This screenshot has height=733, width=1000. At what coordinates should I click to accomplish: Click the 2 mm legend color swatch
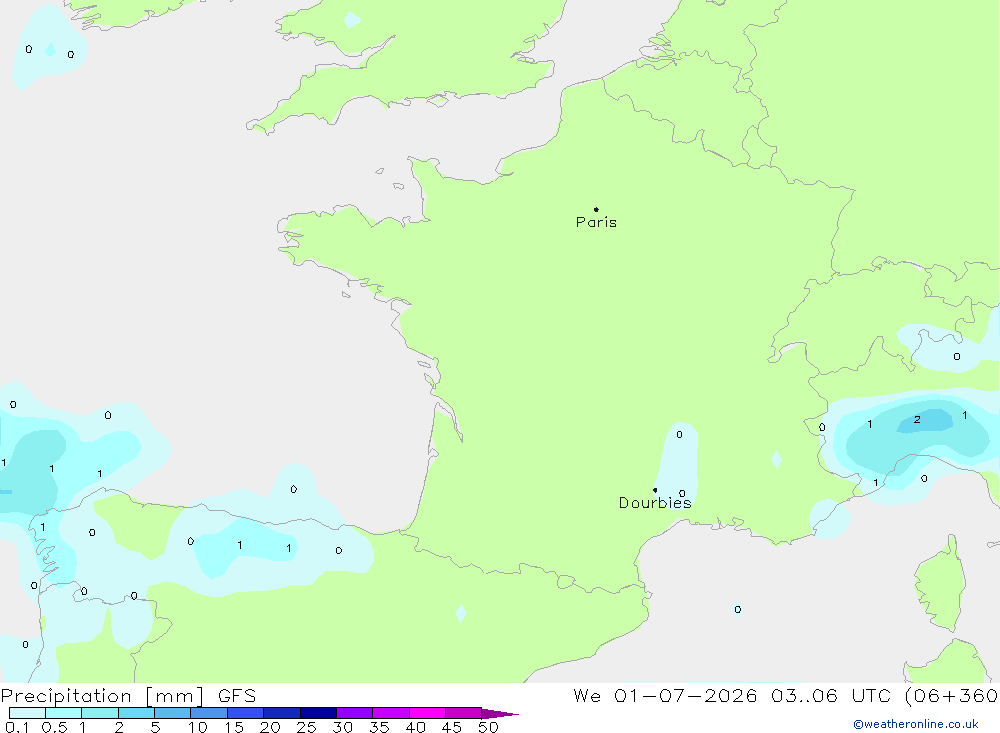click(x=136, y=713)
